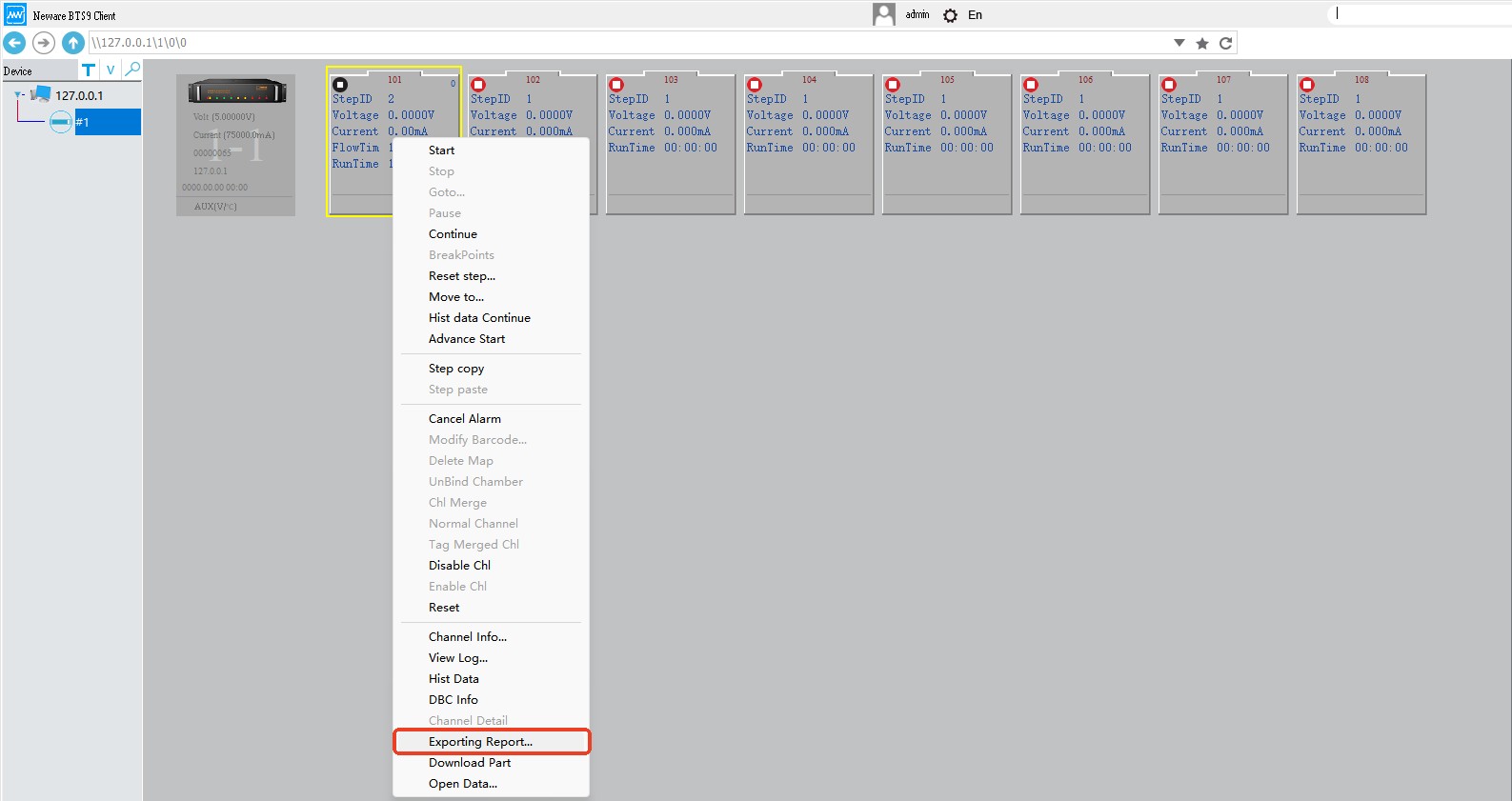Choose Exporting Report... menu entry

tap(491, 742)
